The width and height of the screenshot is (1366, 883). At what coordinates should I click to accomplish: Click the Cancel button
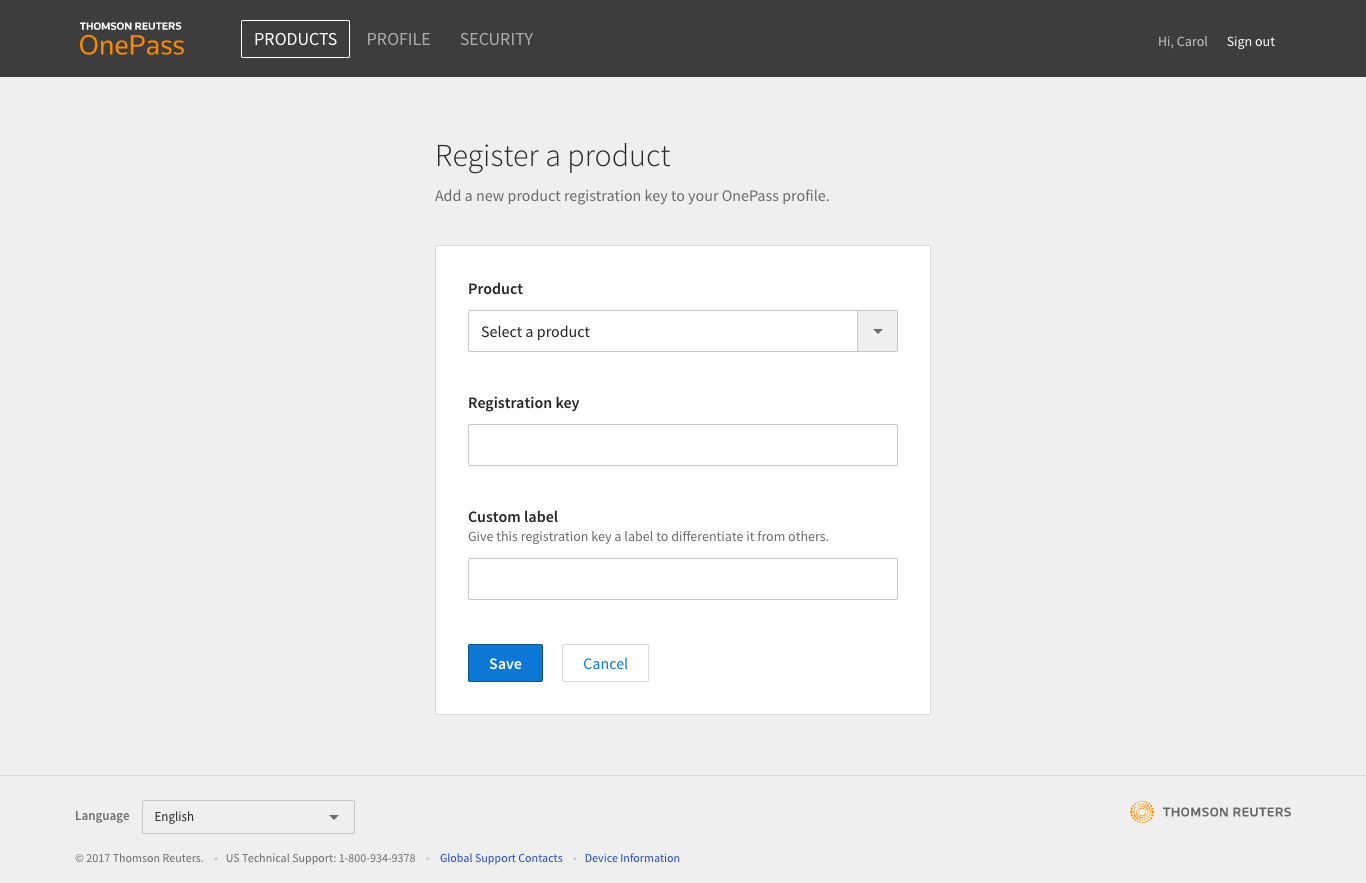tap(605, 663)
